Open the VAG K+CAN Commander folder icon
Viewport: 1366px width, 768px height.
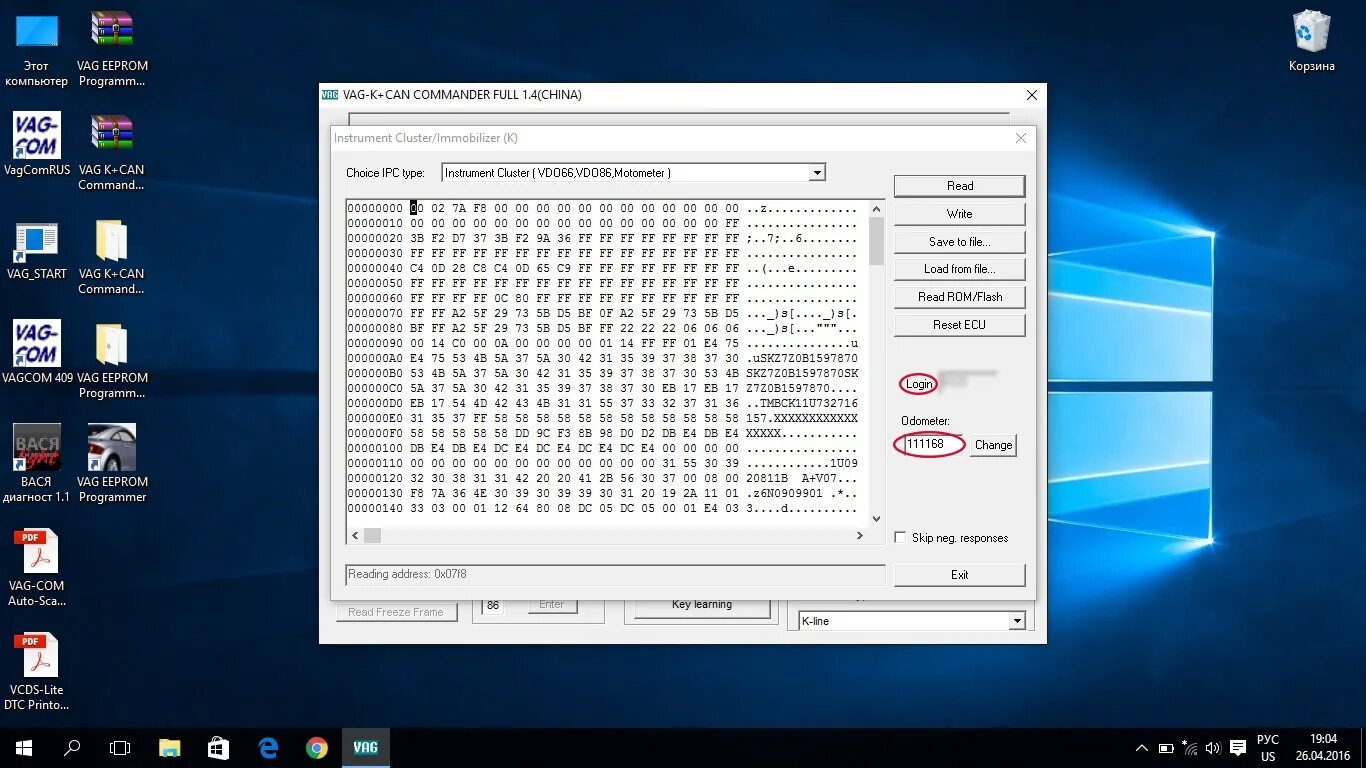[112, 256]
